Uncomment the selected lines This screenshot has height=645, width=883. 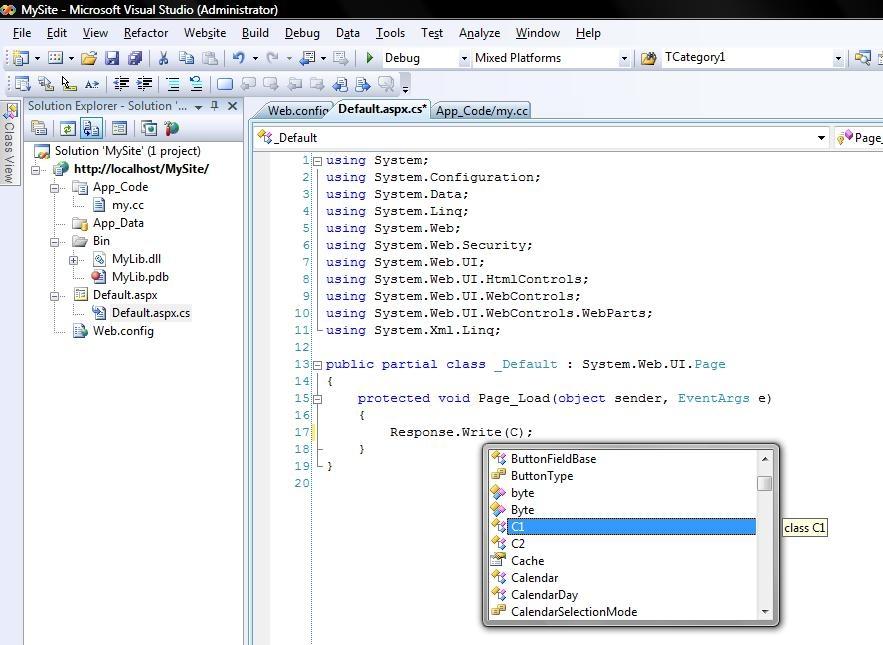[x=196, y=84]
